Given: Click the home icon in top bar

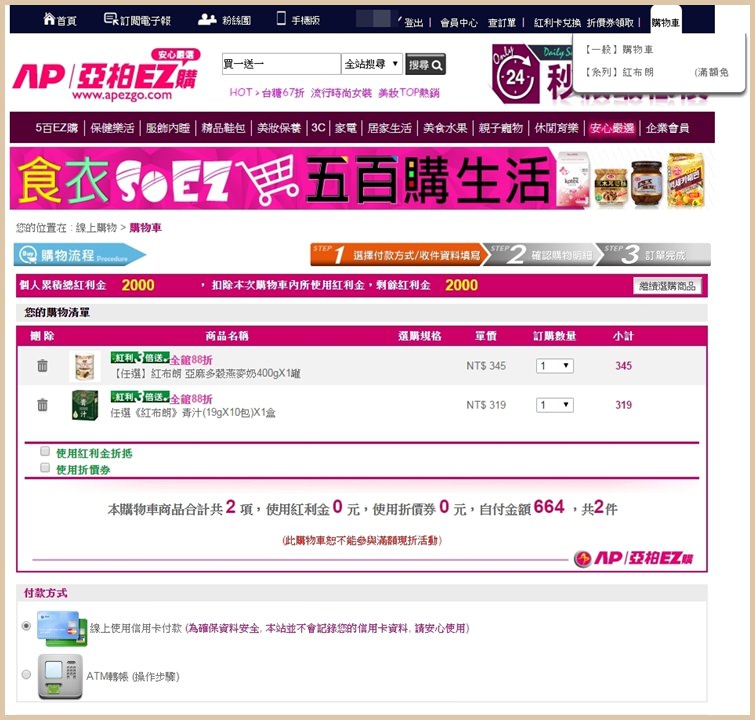Looking at the screenshot, I should 48,20.
